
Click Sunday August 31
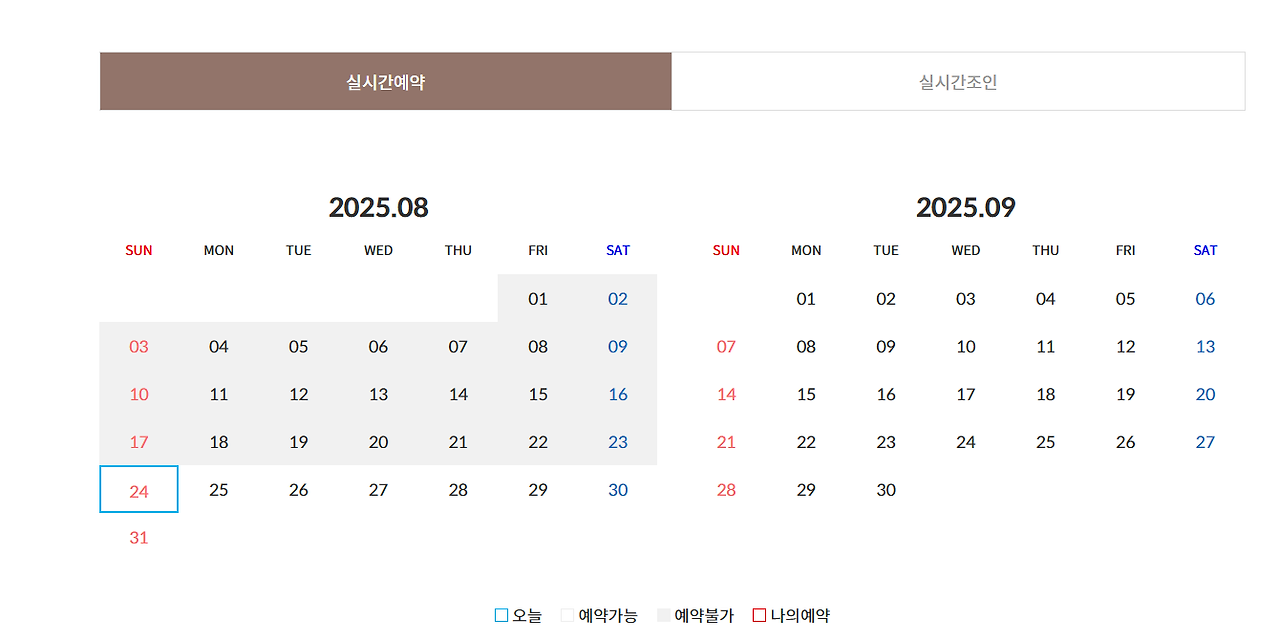click(139, 537)
